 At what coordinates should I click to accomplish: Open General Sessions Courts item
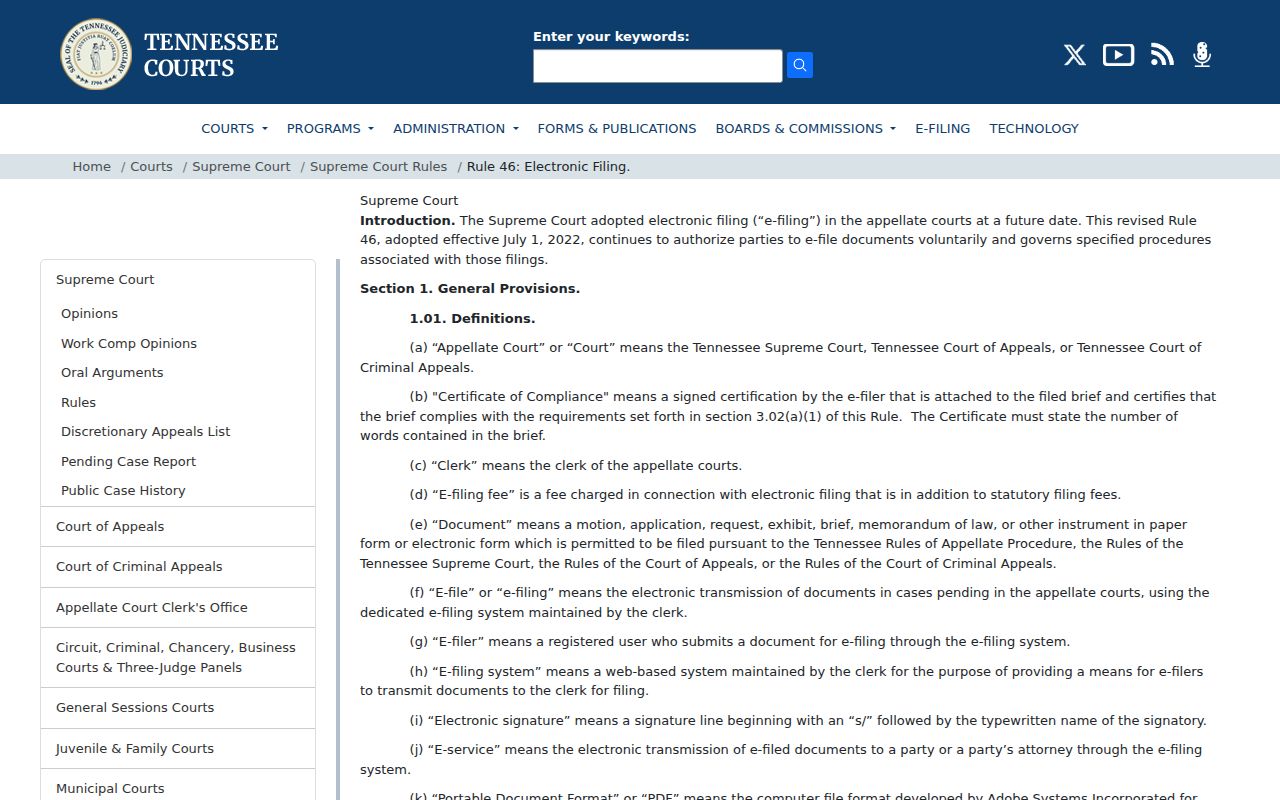tap(178, 708)
